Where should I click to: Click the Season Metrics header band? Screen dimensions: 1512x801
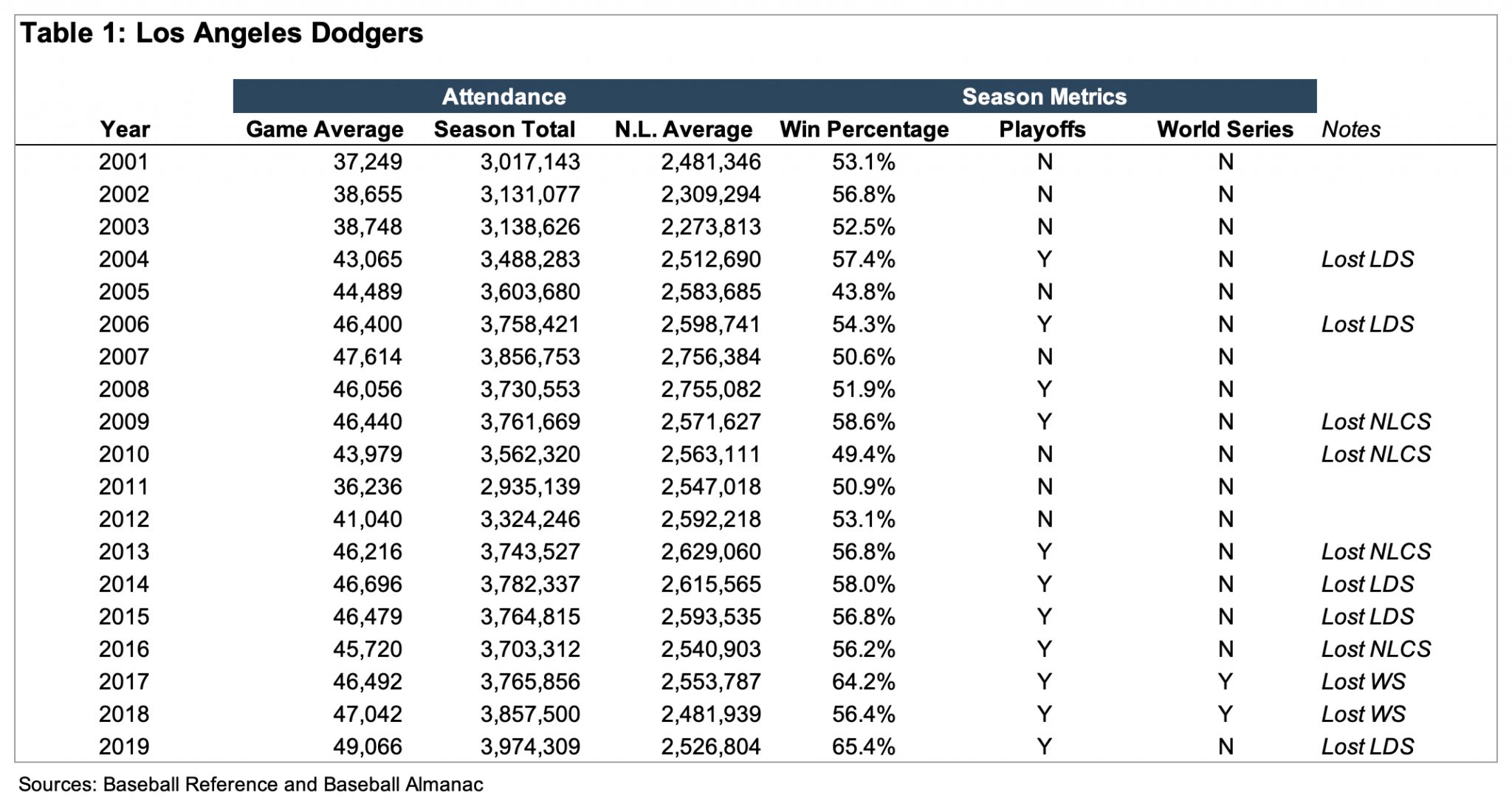pos(1044,97)
